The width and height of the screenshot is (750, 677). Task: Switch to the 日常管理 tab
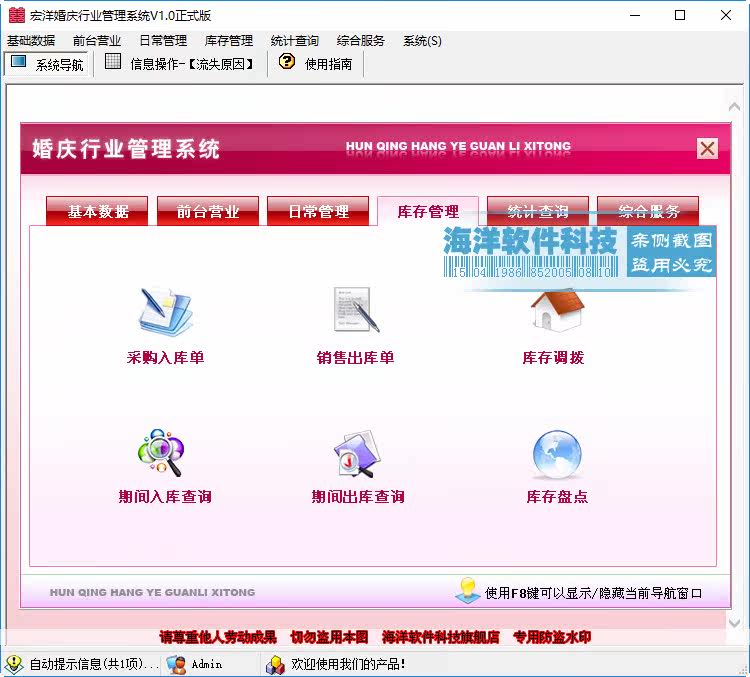coord(318,211)
